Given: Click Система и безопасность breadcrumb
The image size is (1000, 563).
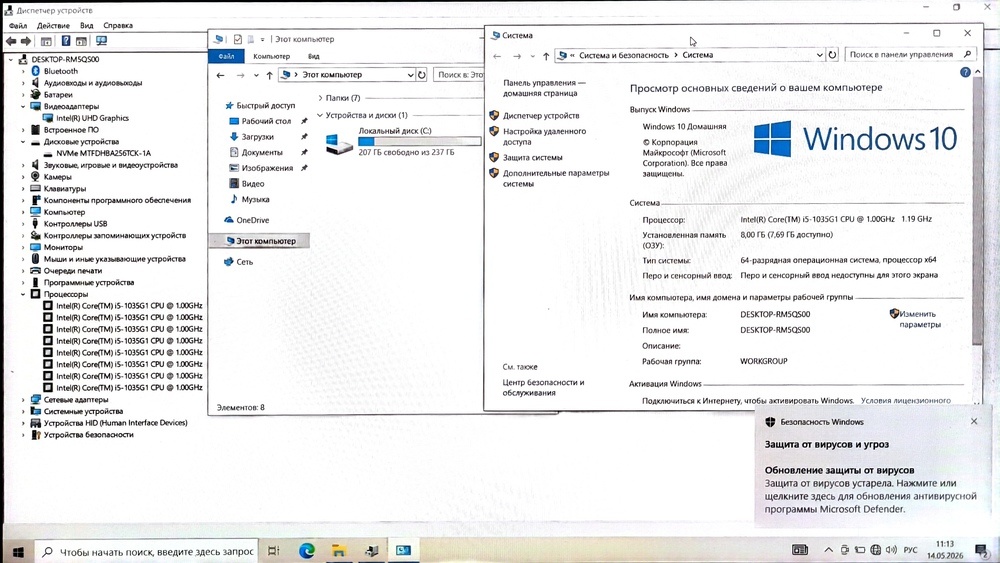Looking at the screenshot, I should [624, 55].
